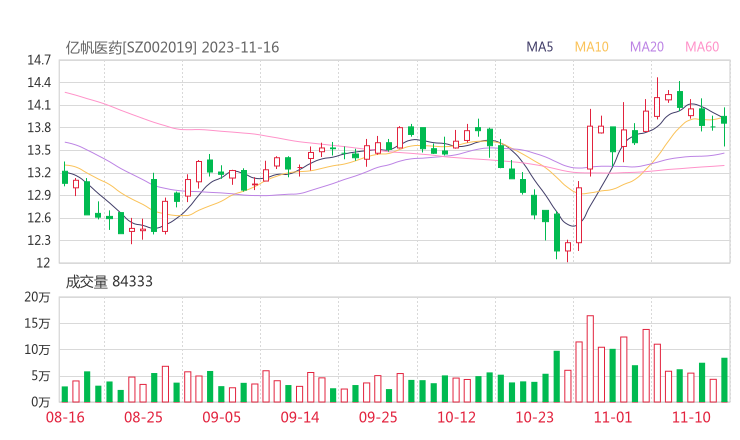
Task: Click the 成交量 84333 volume label
Action: tap(109, 282)
